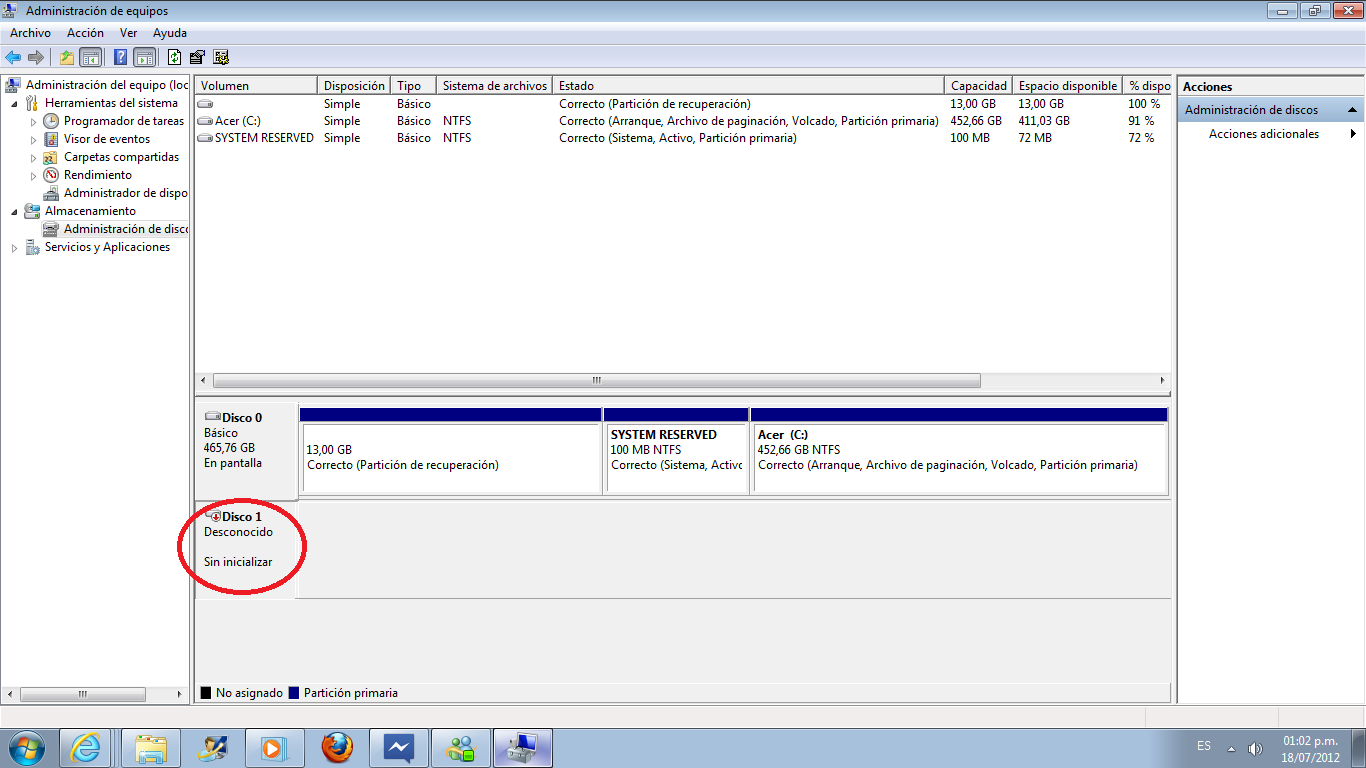The height and width of the screenshot is (768, 1366).
Task: Open Help via question mark icon
Action: (x=121, y=57)
